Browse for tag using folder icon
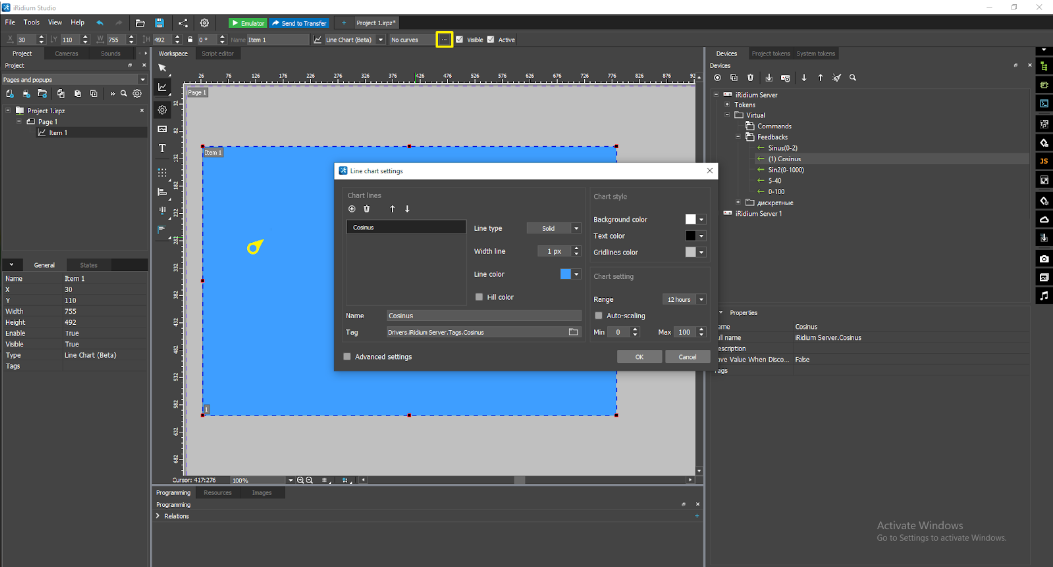 (x=573, y=331)
